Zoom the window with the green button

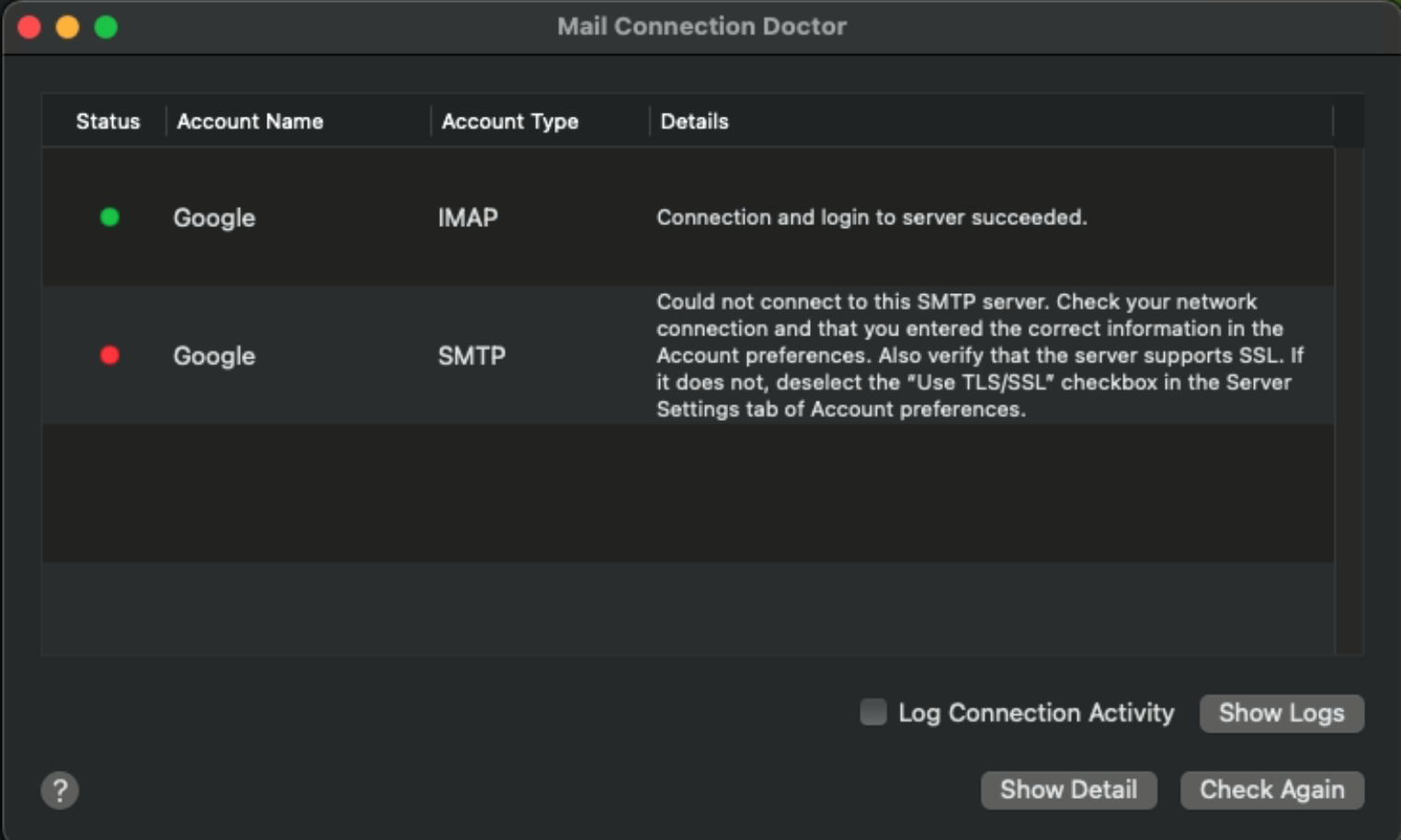click(106, 28)
